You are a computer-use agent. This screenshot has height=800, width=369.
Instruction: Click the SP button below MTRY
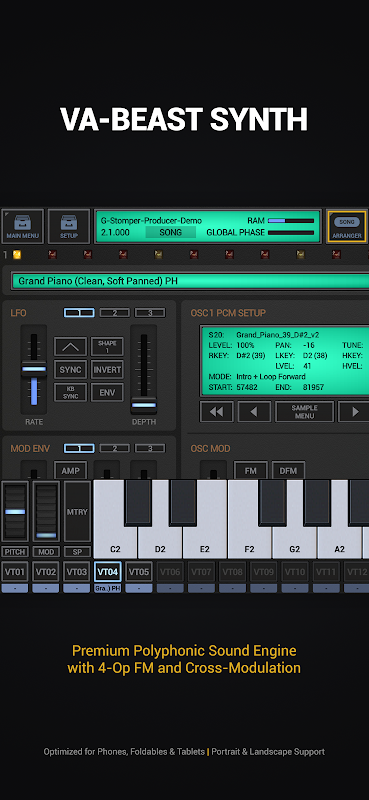point(78,552)
